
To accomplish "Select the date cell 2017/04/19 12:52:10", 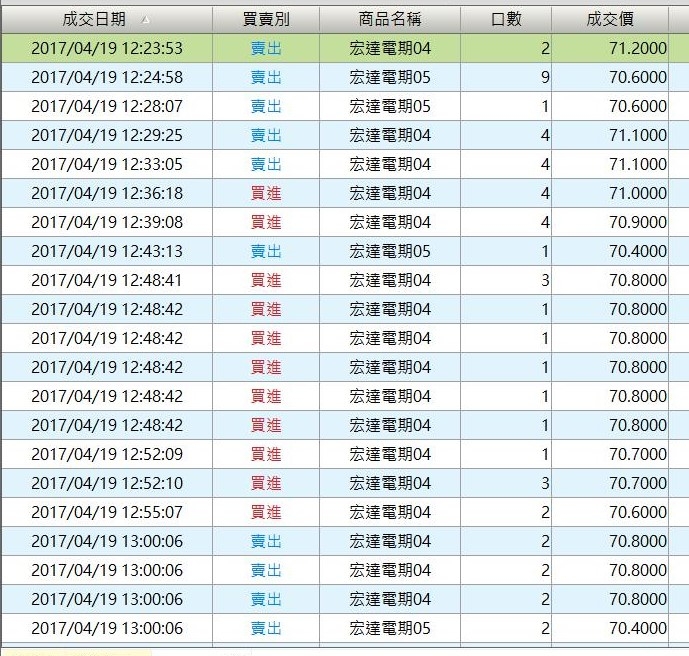I will coord(107,483).
